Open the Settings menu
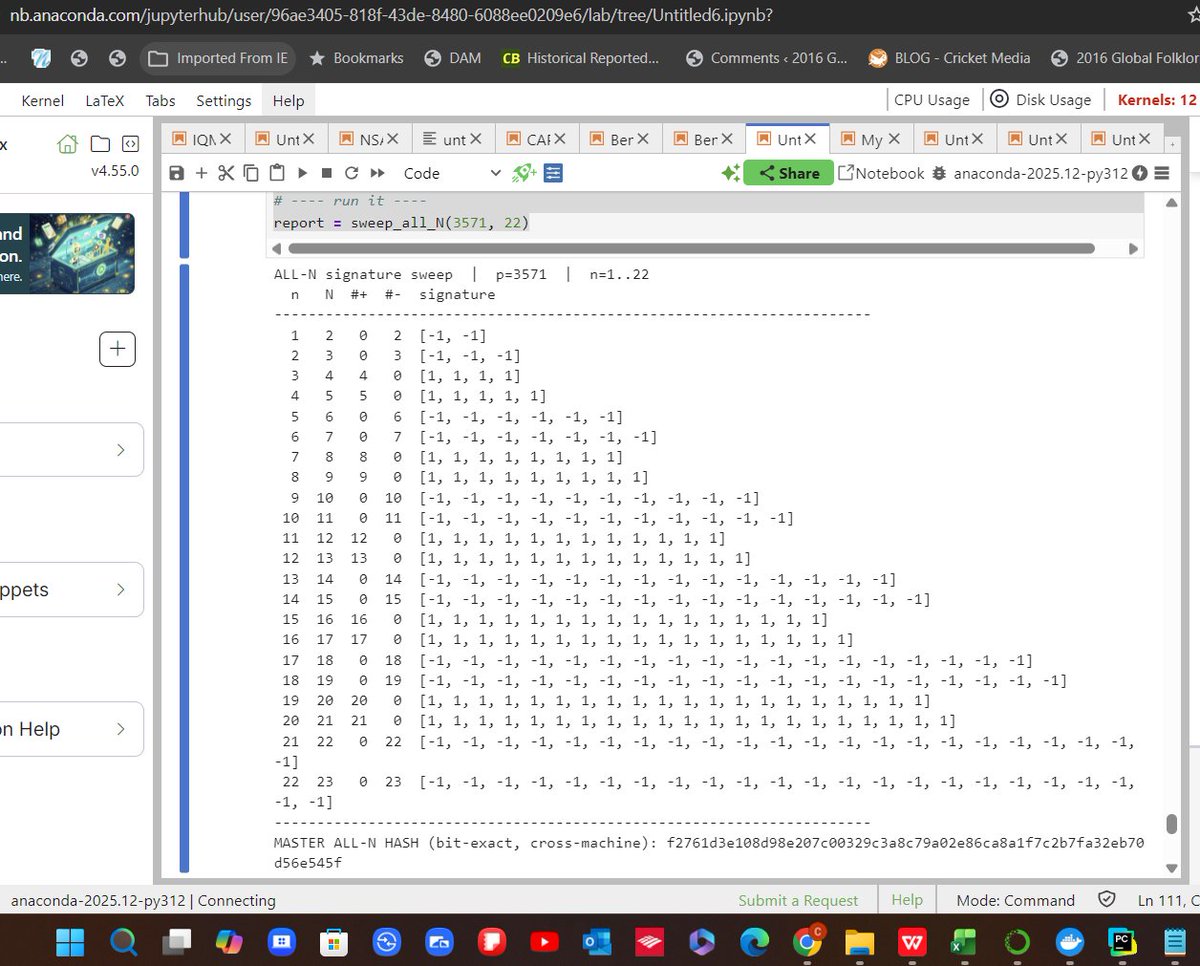Viewport: 1200px width, 966px height. click(x=224, y=100)
